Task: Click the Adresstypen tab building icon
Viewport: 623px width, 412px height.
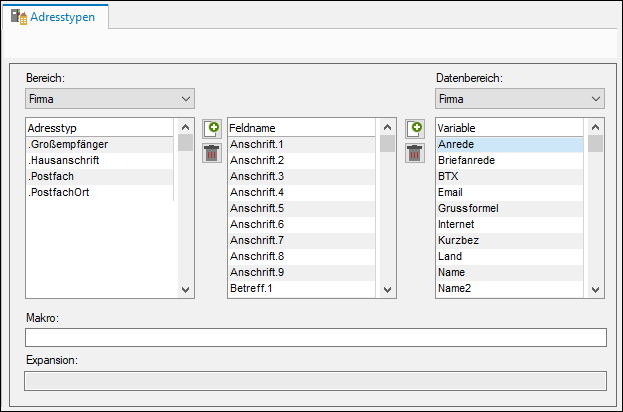Action: pos(19,17)
